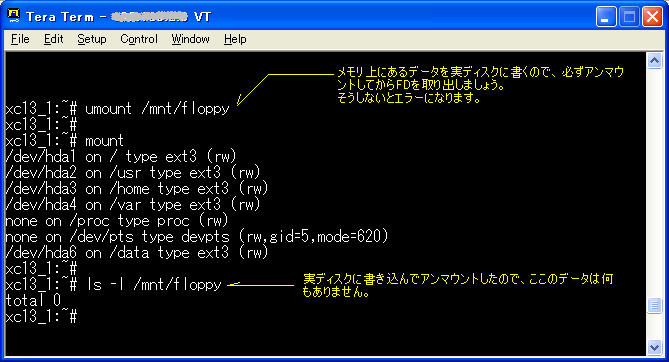Viewport: 669px width, 362px height.
Task: Open the Help menu
Action: [x=235, y=39]
